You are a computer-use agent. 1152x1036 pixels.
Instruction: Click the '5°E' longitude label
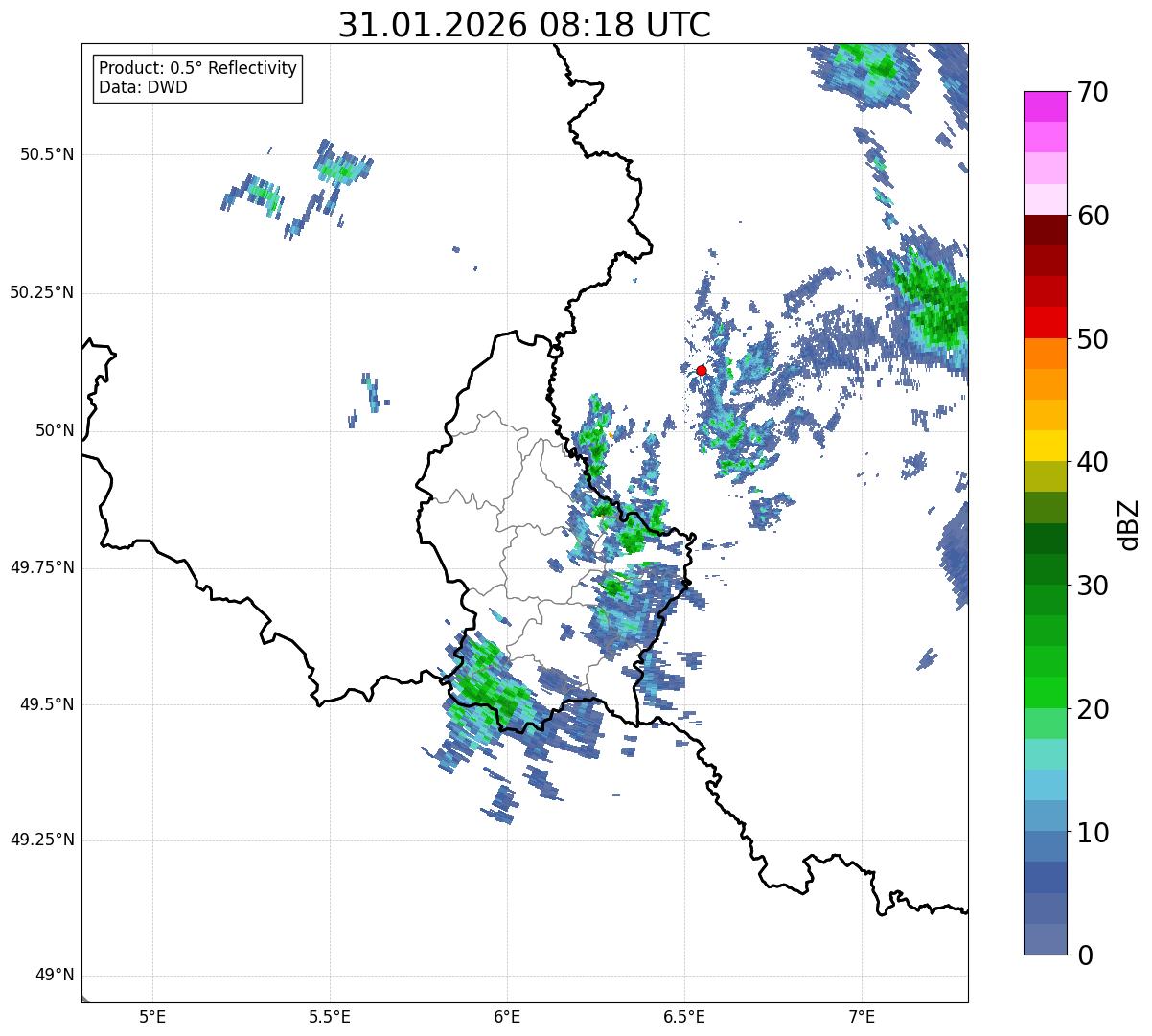click(152, 1017)
